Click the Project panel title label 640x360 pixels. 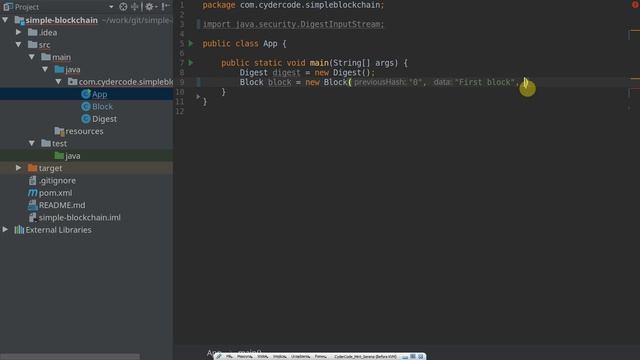pos(27,7)
